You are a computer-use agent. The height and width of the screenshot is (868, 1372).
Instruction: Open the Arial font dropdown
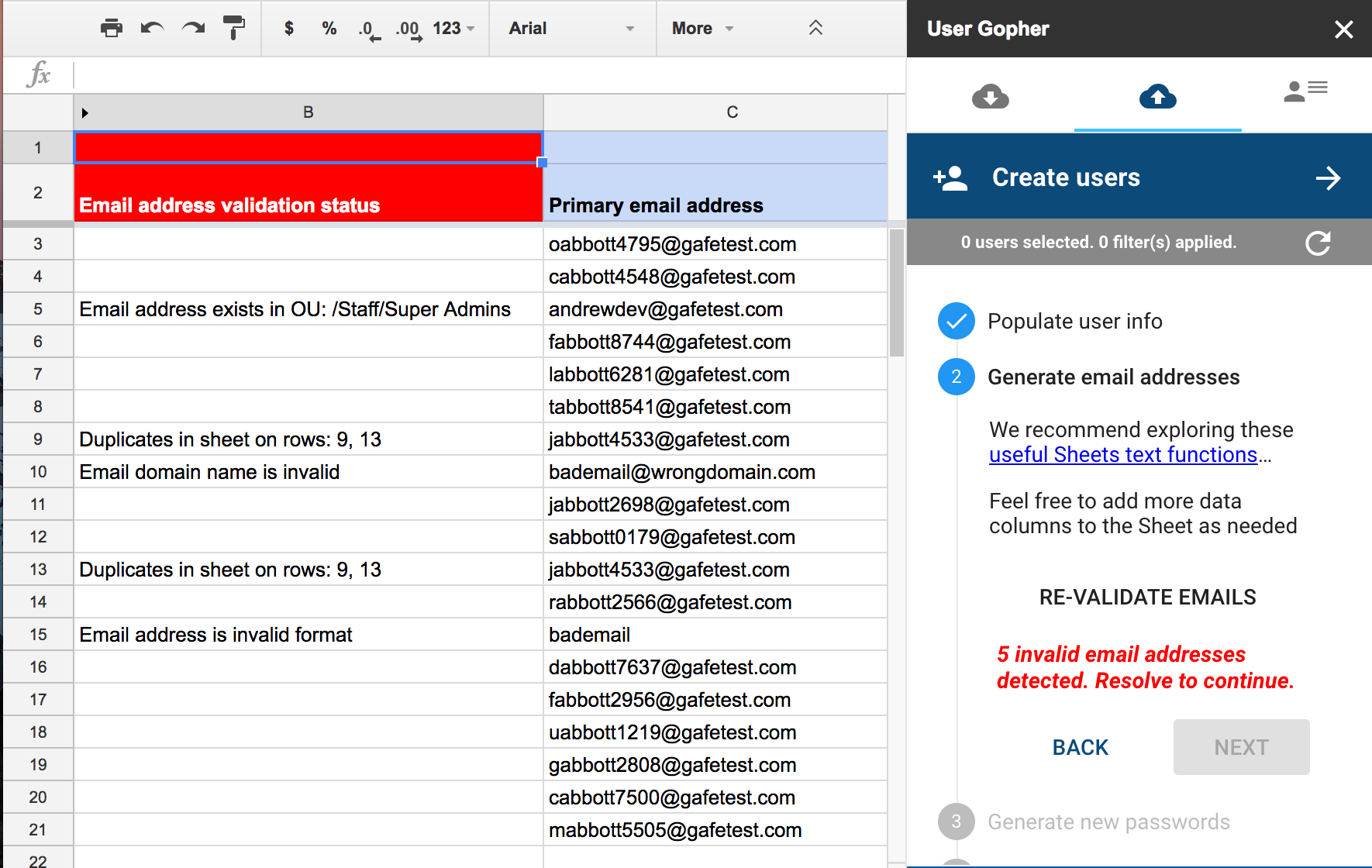point(571,29)
